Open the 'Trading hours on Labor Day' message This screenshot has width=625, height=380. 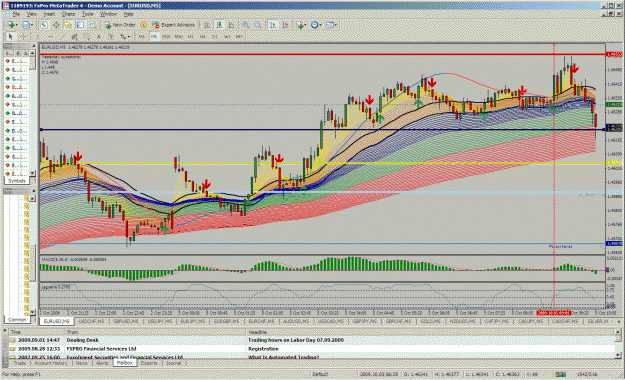coord(312,340)
